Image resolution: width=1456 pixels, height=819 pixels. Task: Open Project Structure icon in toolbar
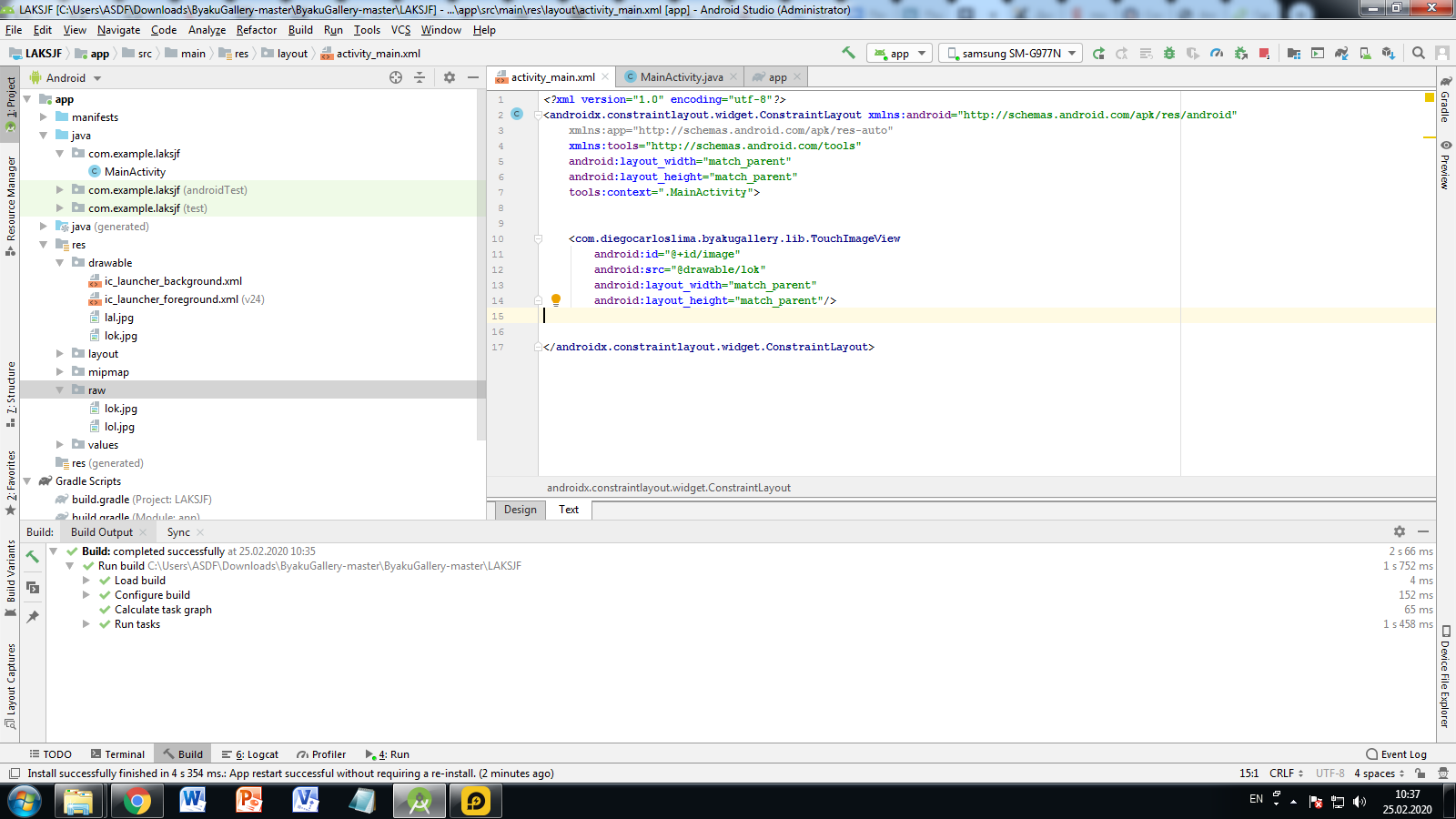click(x=1294, y=53)
